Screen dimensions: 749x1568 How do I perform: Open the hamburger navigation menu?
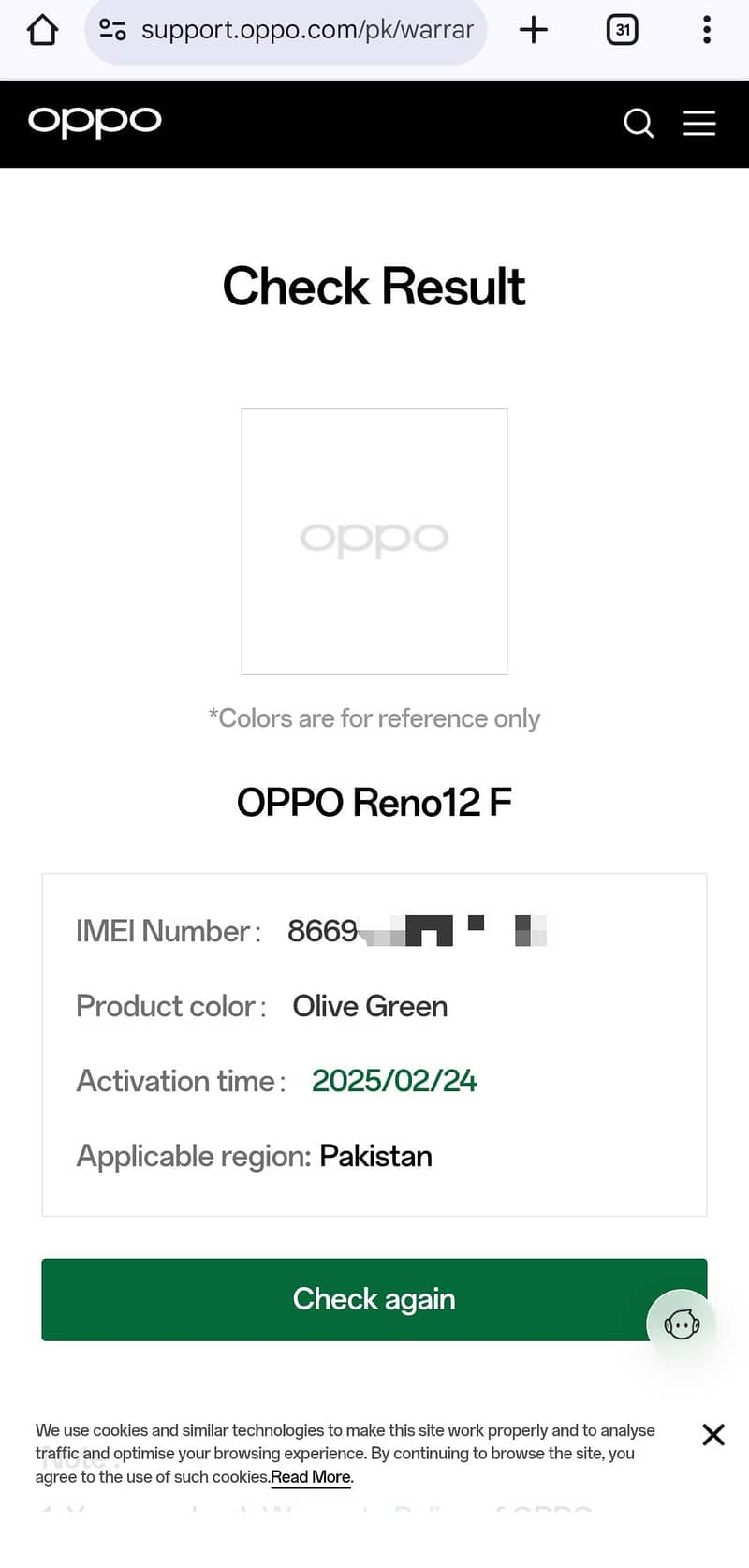[x=699, y=123]
